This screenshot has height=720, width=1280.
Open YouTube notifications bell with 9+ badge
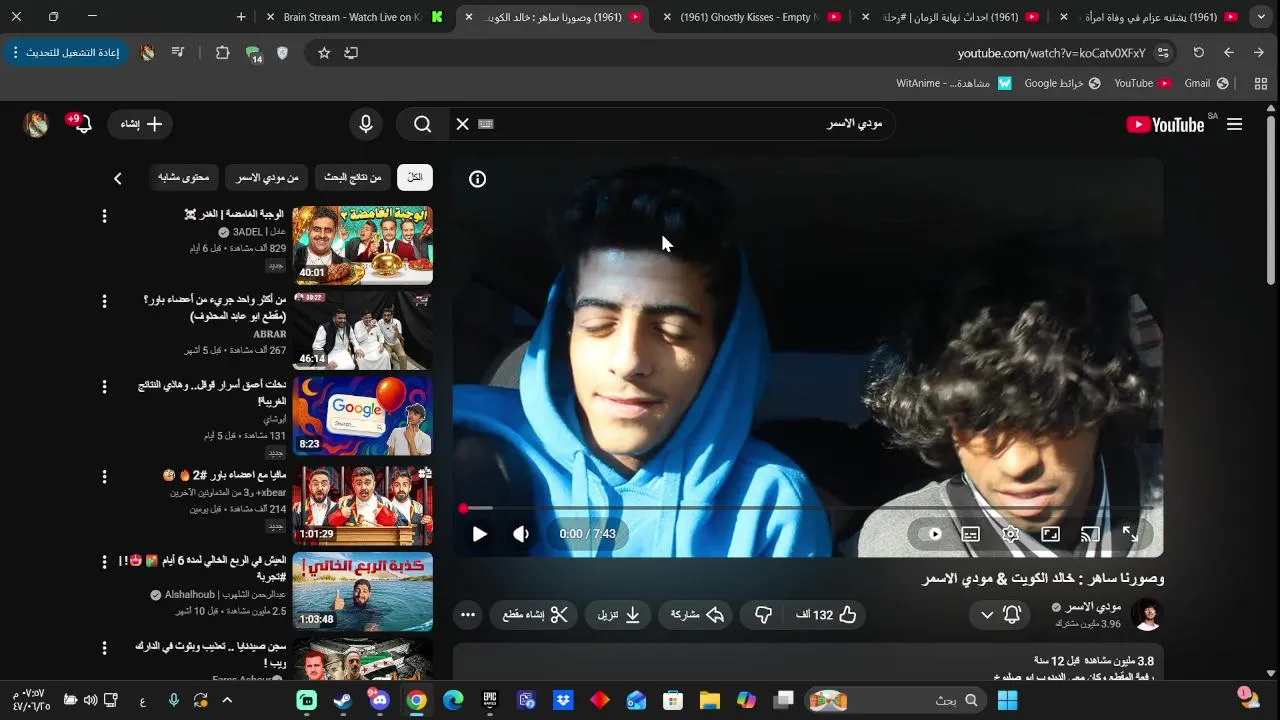(81, 123)
